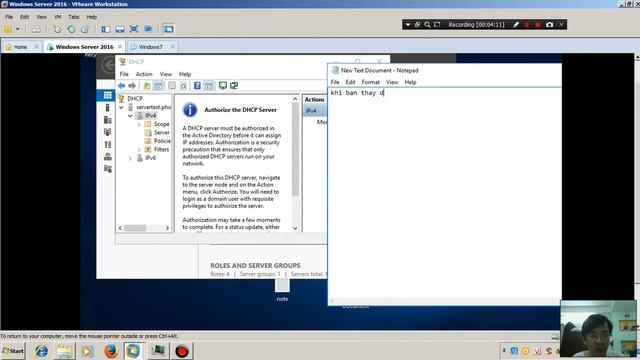
Task: Toggle the show/hide console tree icon in DHCP
Action: tap(158, 86)
